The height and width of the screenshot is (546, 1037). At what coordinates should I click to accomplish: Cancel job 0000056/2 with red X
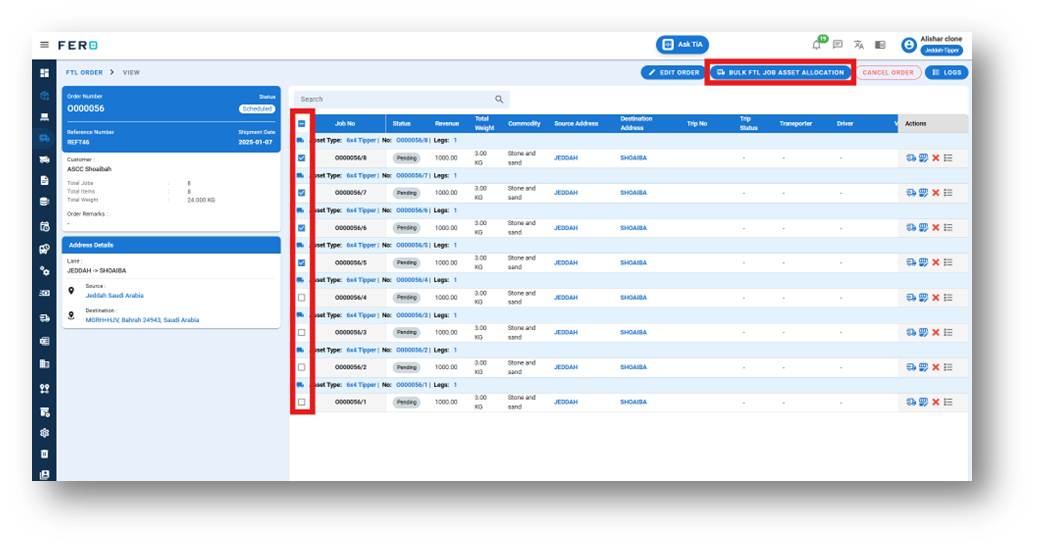(936, 367)
